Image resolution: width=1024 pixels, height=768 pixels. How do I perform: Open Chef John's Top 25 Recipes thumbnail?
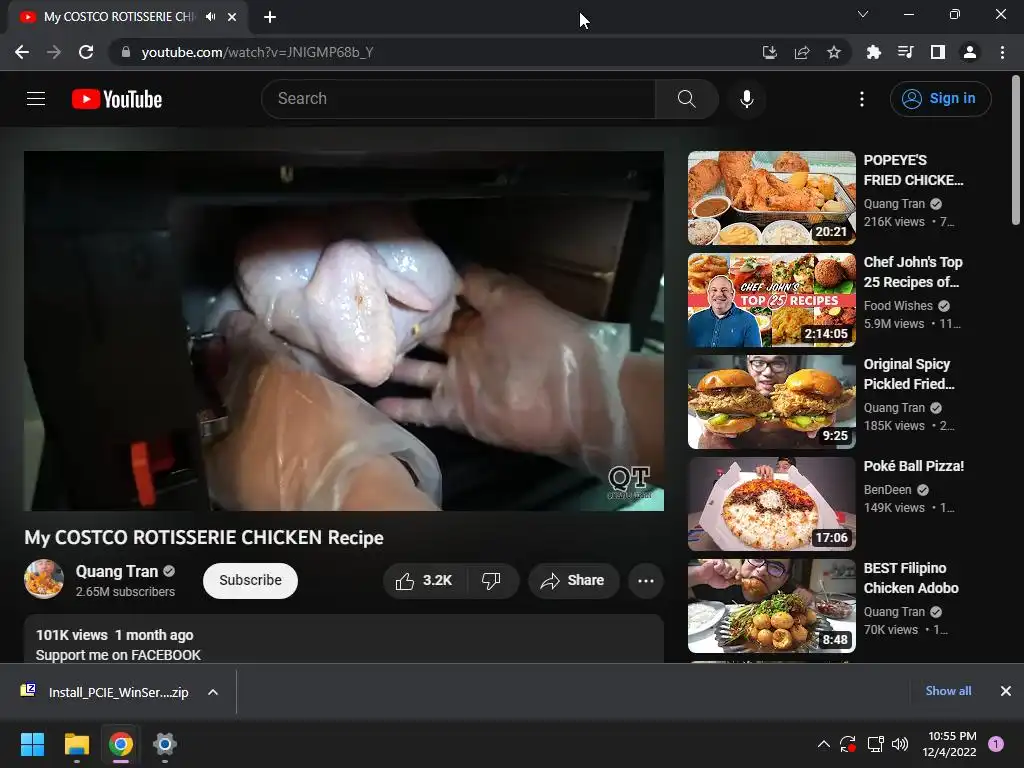(772, 300)
